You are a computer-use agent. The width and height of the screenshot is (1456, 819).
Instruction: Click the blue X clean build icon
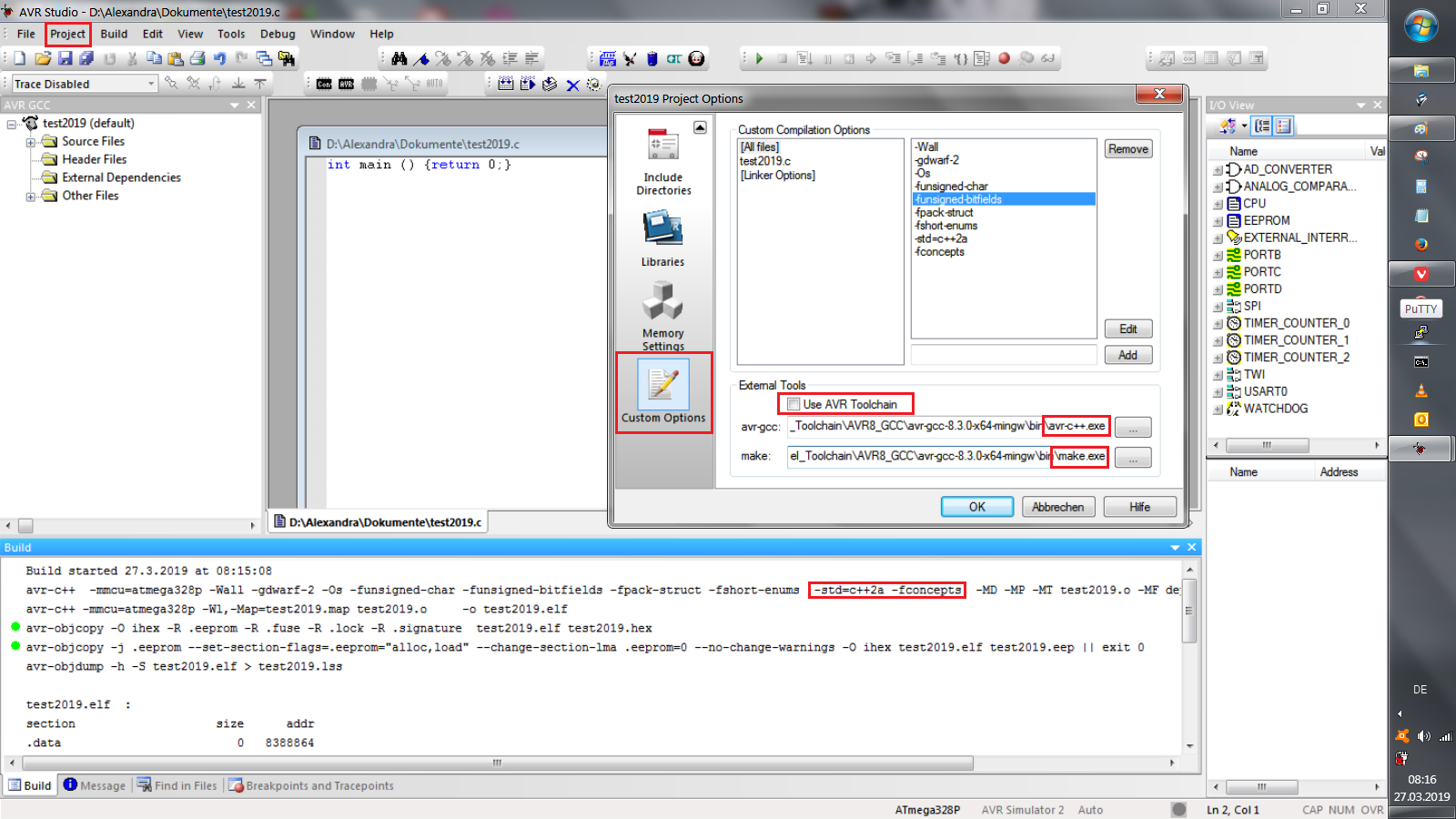[x=572, y=85]
